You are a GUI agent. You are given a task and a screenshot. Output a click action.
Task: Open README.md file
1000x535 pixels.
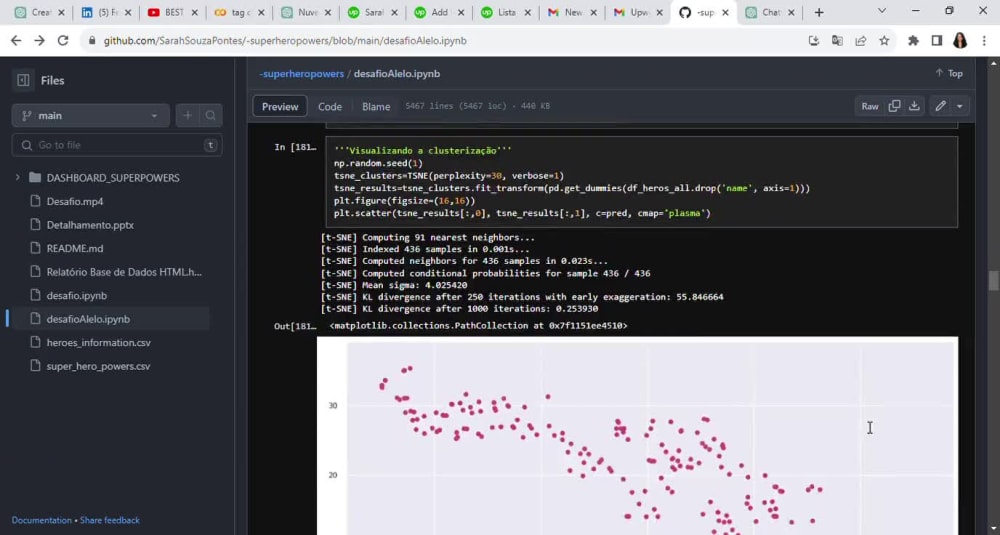[75, 249]
